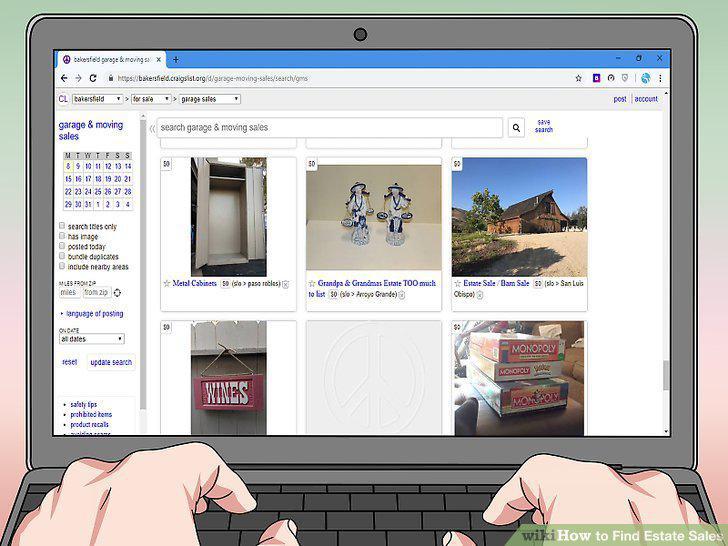Click the from zip input field
Image resolution: width=728 pixels, height=546 pixels.
pyautogui.click(x=97, y=292)
